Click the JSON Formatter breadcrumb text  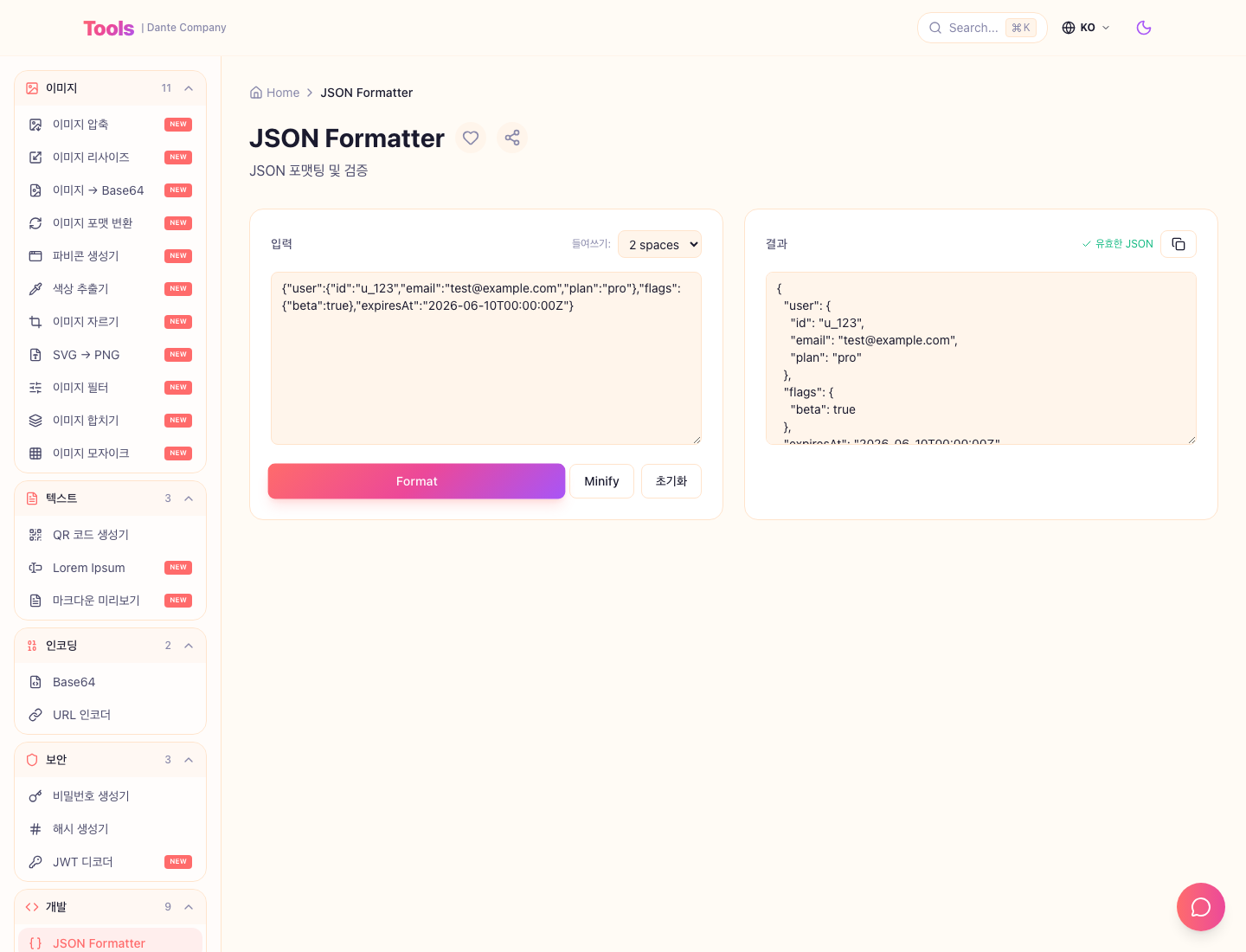367,93
